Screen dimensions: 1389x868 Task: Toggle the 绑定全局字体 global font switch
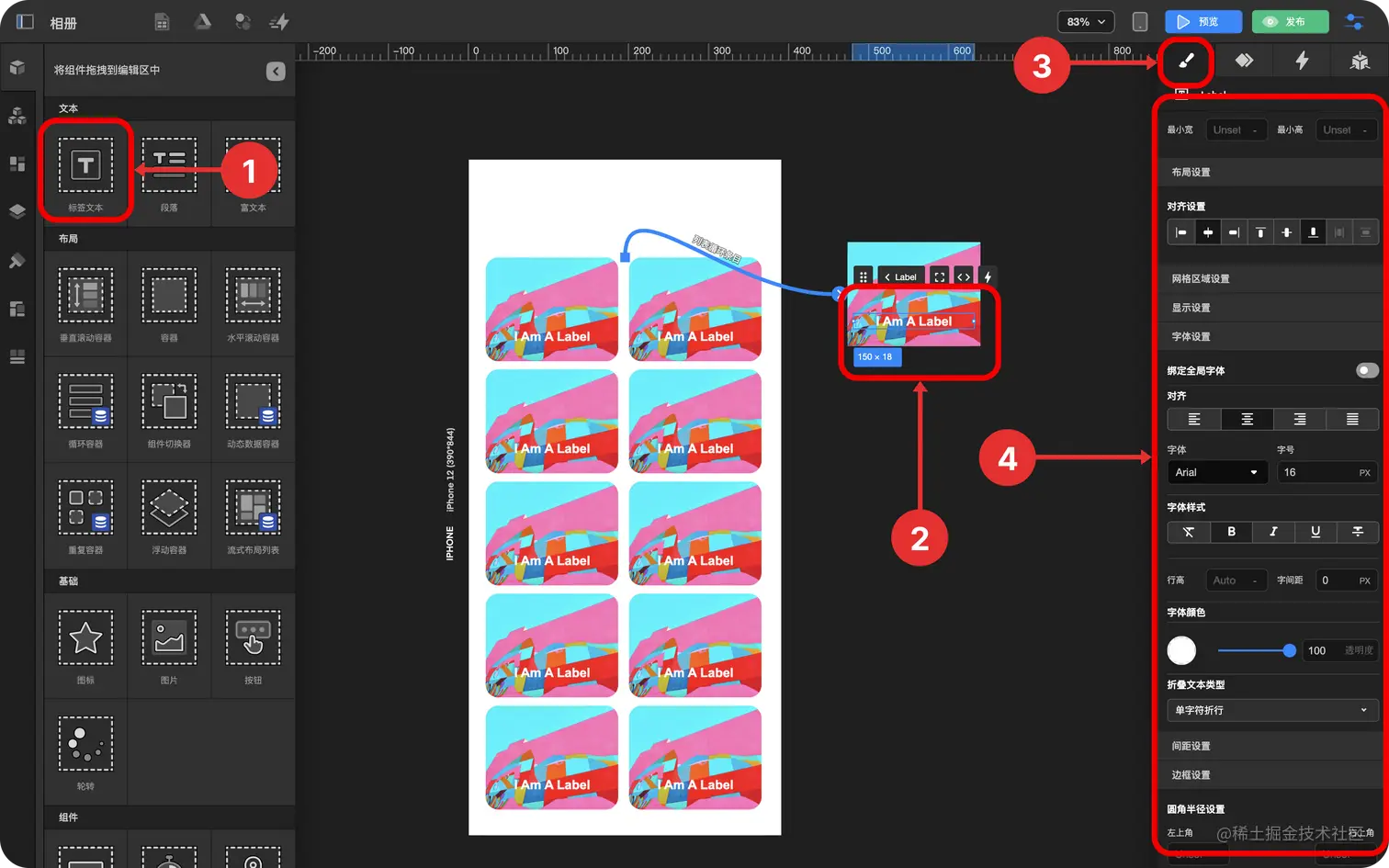tap(1367, 370)
